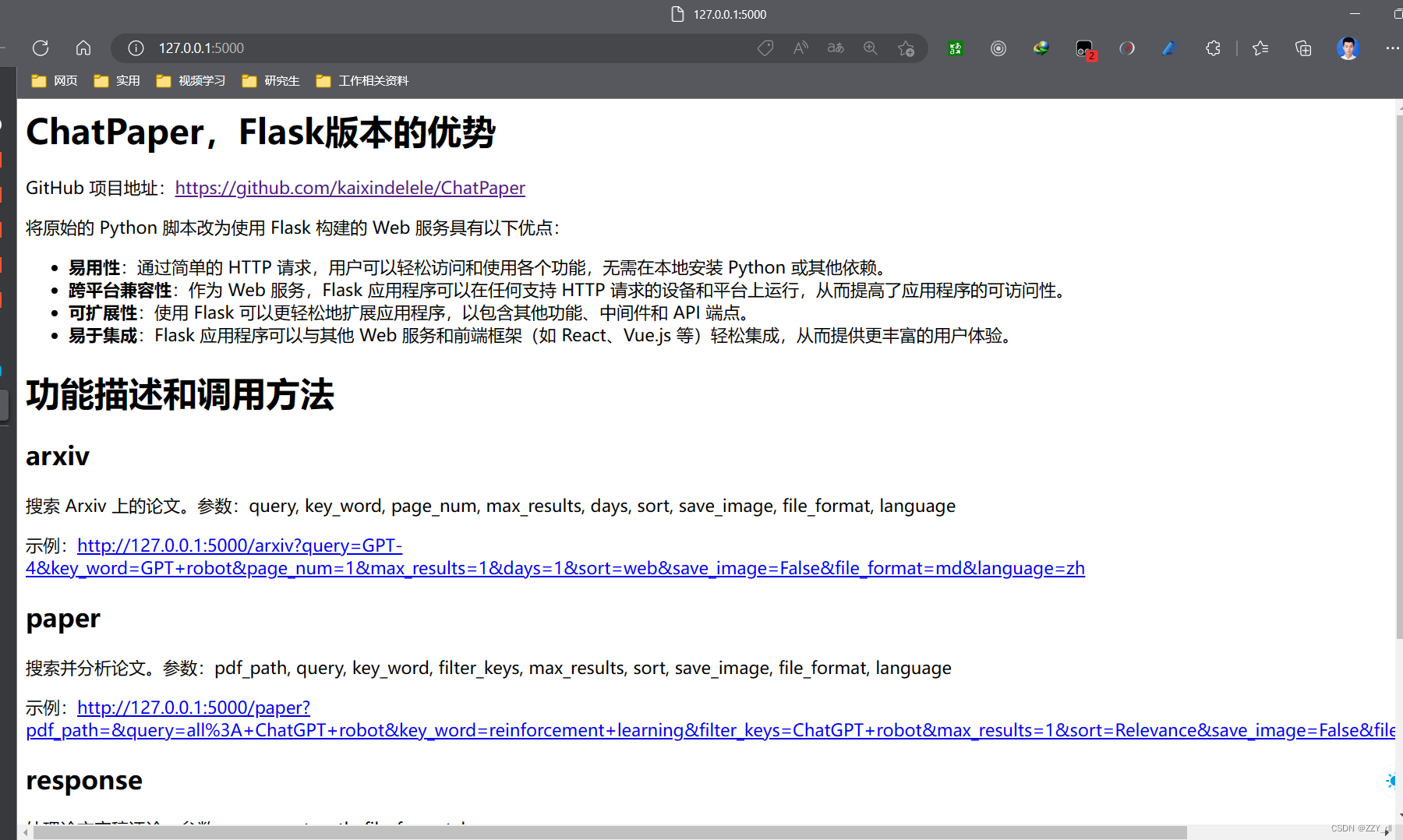
Task: Open the 工作相关资料 bookmarks folder
Action: pos(362,81)
